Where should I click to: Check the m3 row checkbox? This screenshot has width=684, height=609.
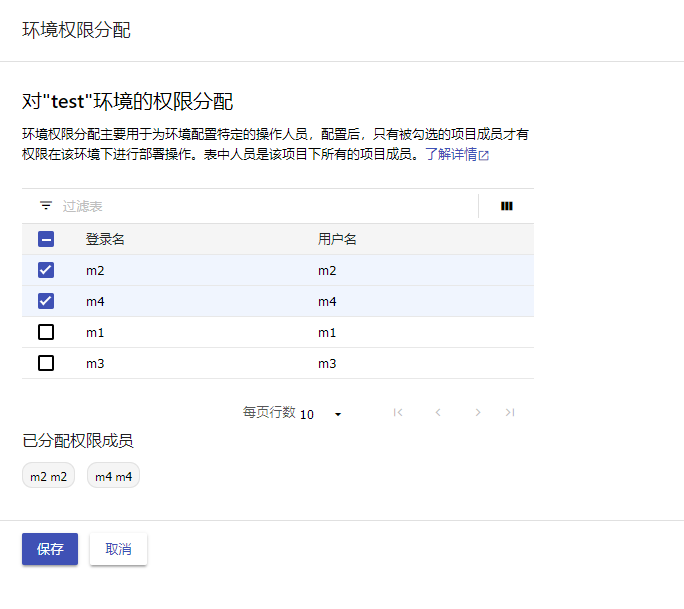(46, 363)
